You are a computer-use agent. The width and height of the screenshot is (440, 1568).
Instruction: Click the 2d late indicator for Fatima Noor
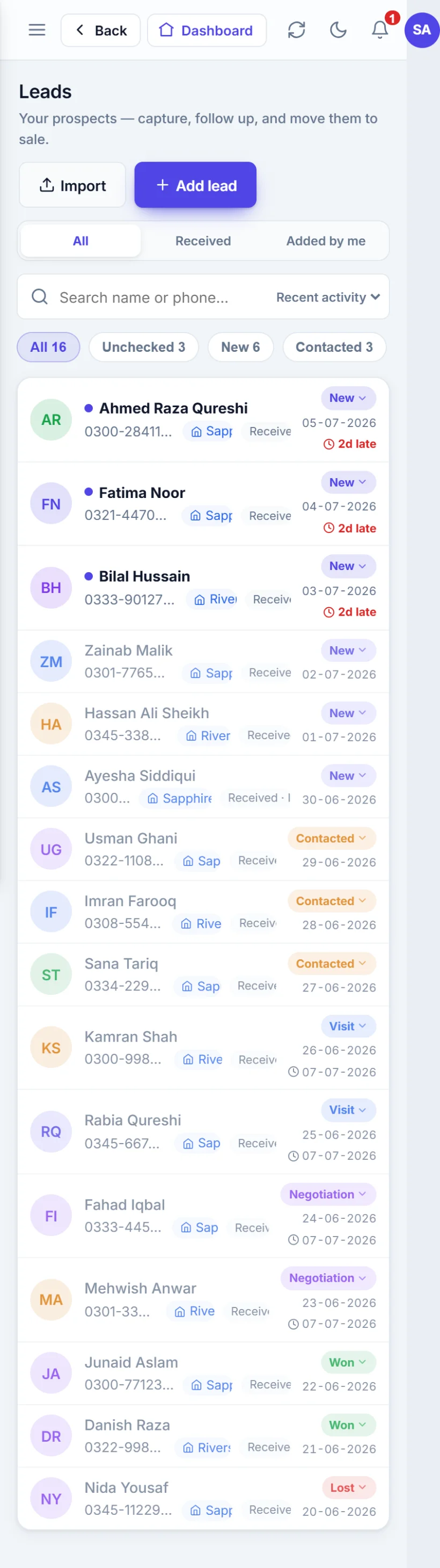(349, 529)
